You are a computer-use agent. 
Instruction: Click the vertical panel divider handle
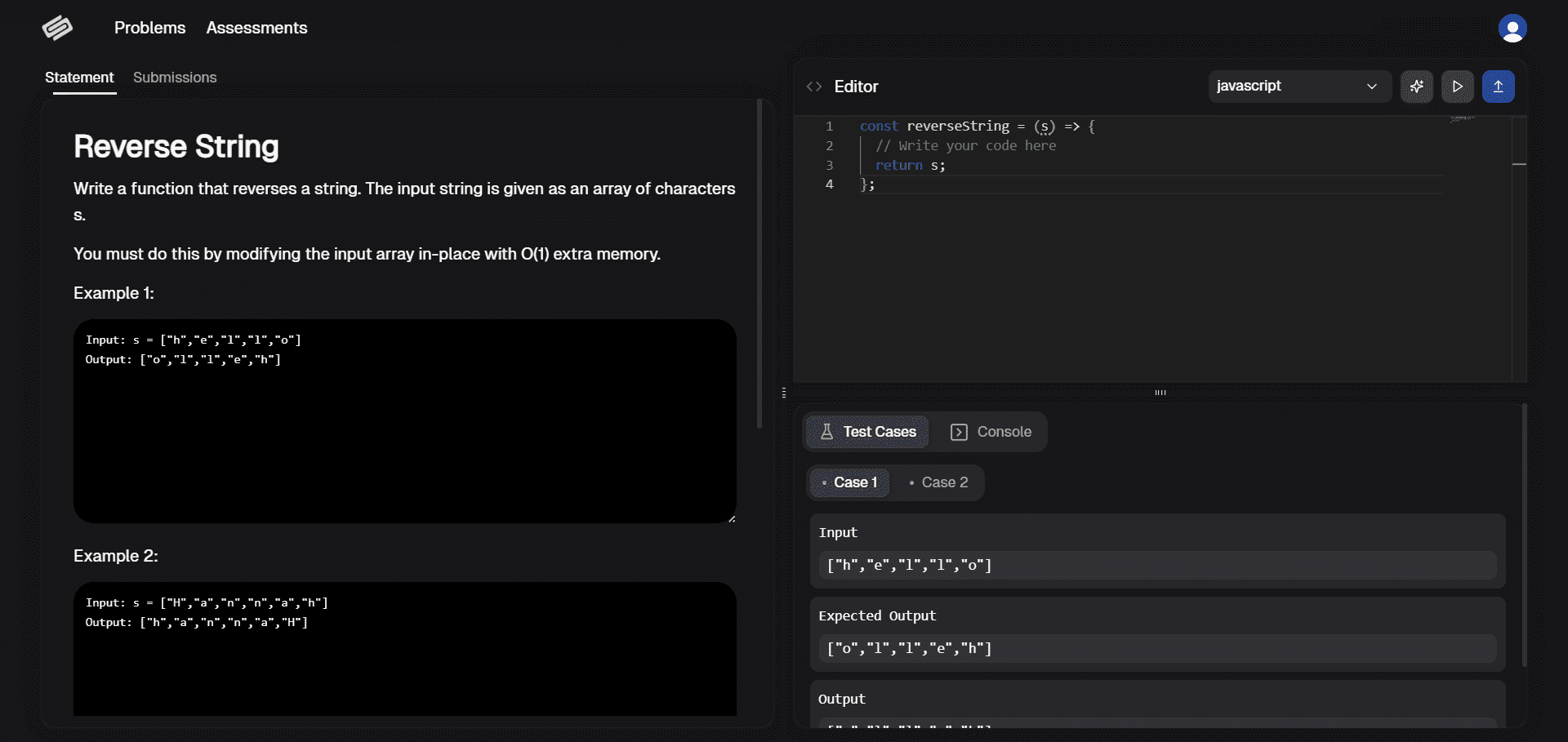[784, 393]
